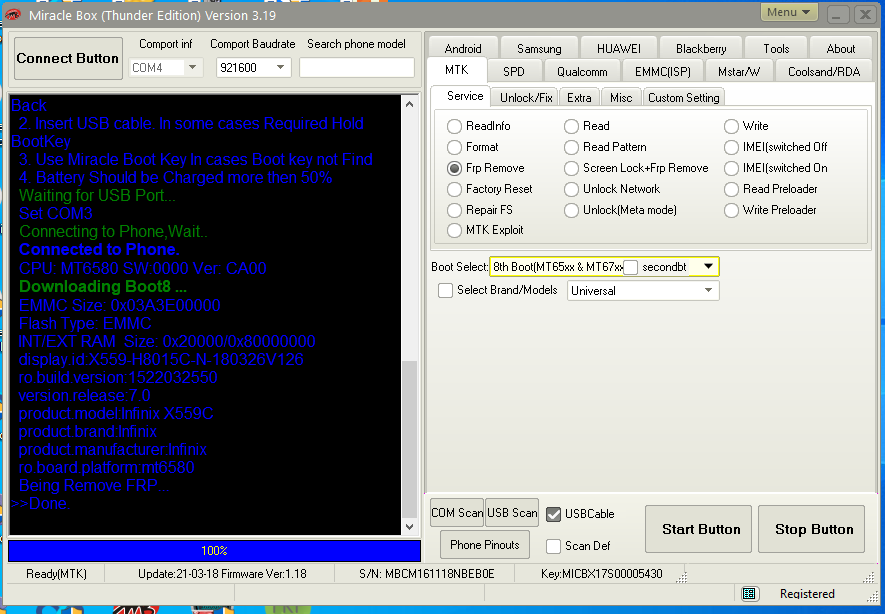The height and width of the screenshot is (614, 885).
Task: Check the Scan Def option
Action: coord(554,546)
